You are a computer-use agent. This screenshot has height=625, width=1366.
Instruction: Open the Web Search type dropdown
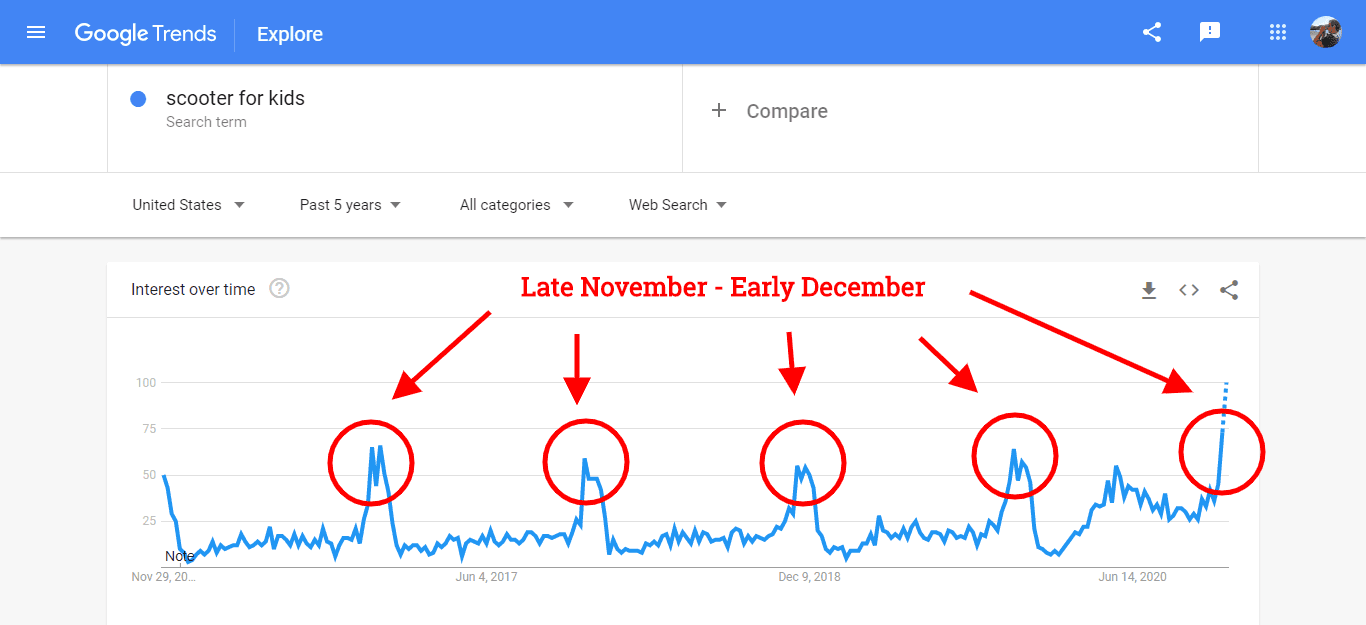[677, 205]
